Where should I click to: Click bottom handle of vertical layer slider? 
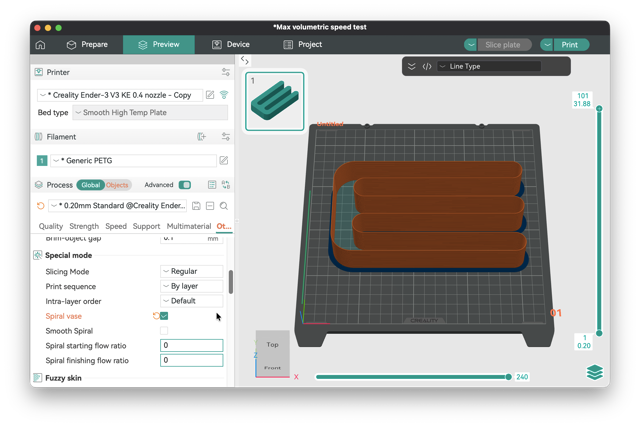[x=599, y=333]
